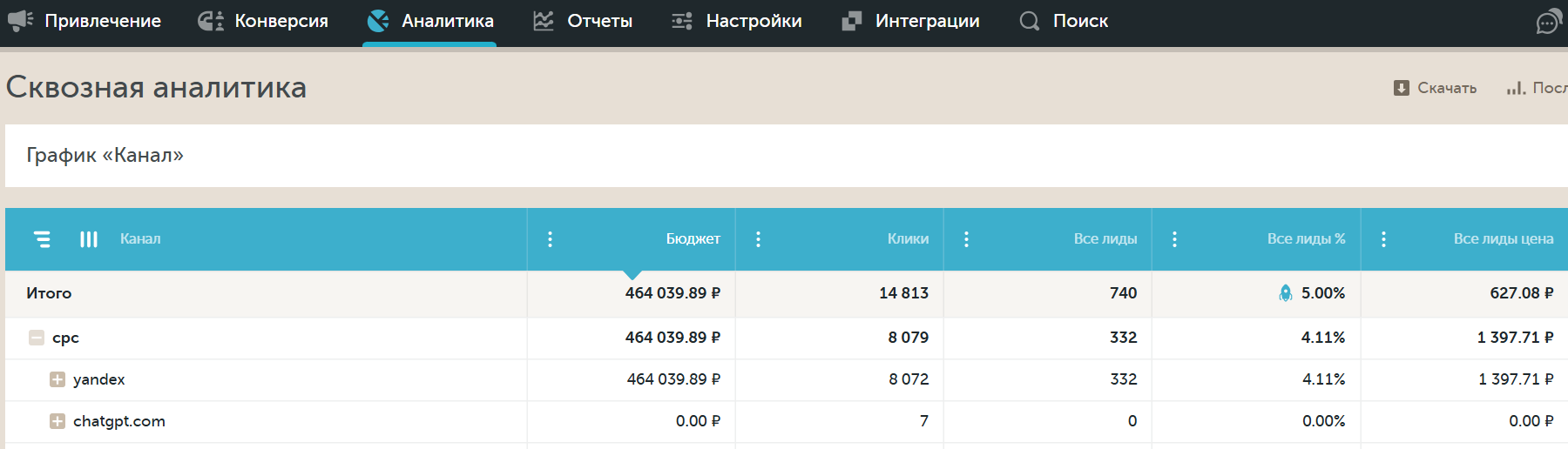1568x449 pixels.
Task: Click the row grouping icon in table header
Action: [x=42, y=239]
